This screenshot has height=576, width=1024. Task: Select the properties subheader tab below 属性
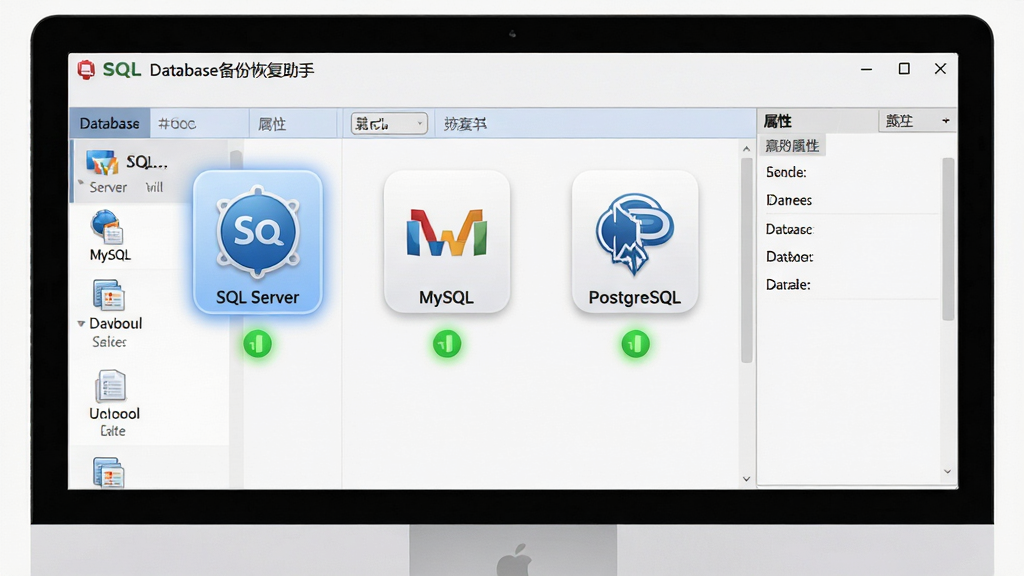[792, 146]
